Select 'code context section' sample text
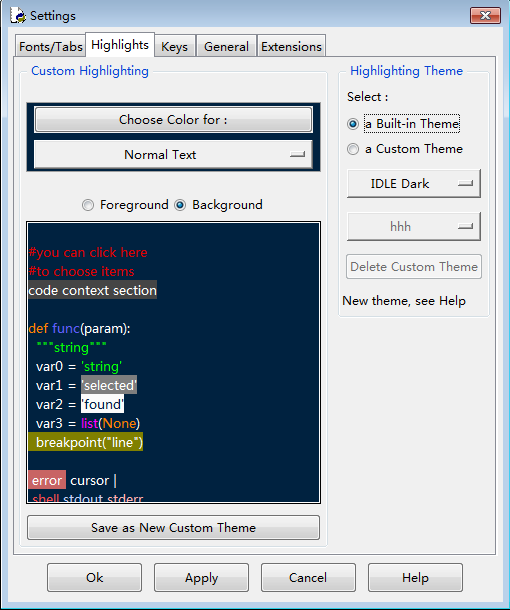Screen dimensions: 510x610 click(93, 290)
